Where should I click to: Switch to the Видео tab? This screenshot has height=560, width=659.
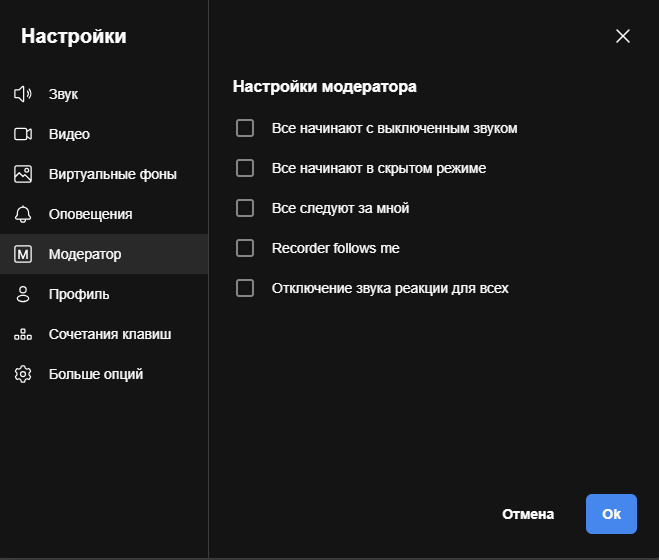[x=104, y=134]
